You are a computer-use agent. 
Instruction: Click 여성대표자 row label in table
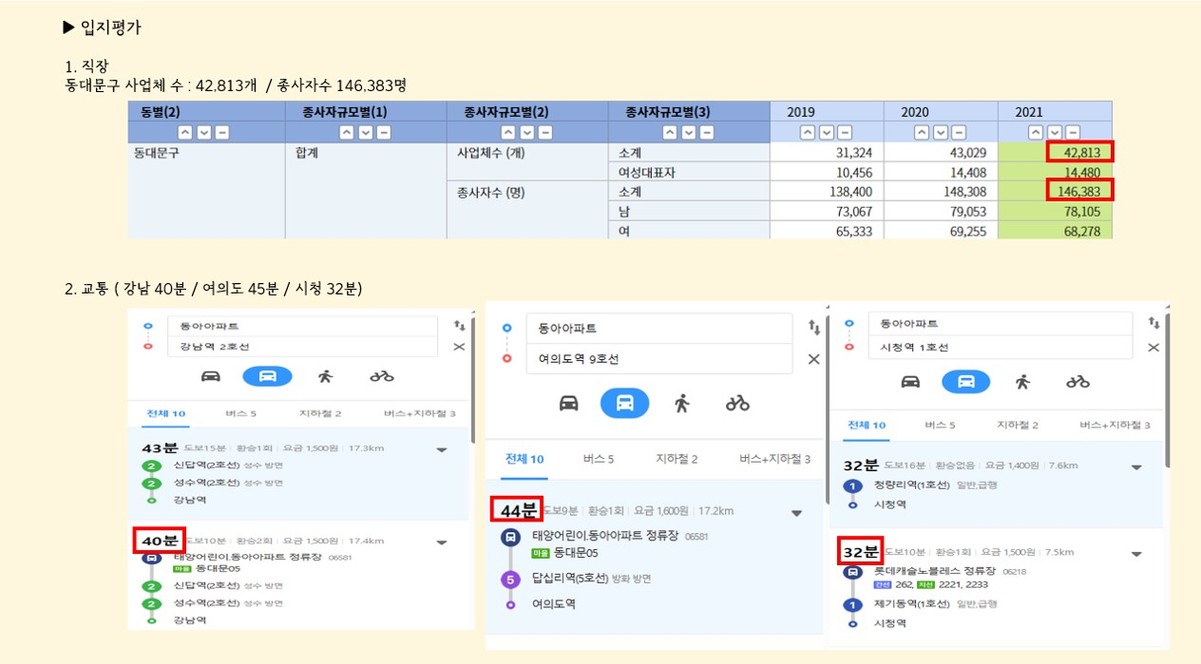coord(647,172)
